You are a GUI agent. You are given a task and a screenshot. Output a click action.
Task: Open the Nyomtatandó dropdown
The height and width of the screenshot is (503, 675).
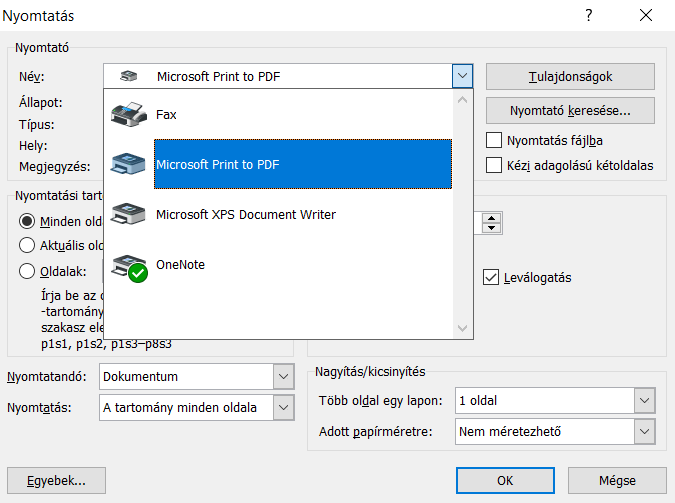coord(283,376)
